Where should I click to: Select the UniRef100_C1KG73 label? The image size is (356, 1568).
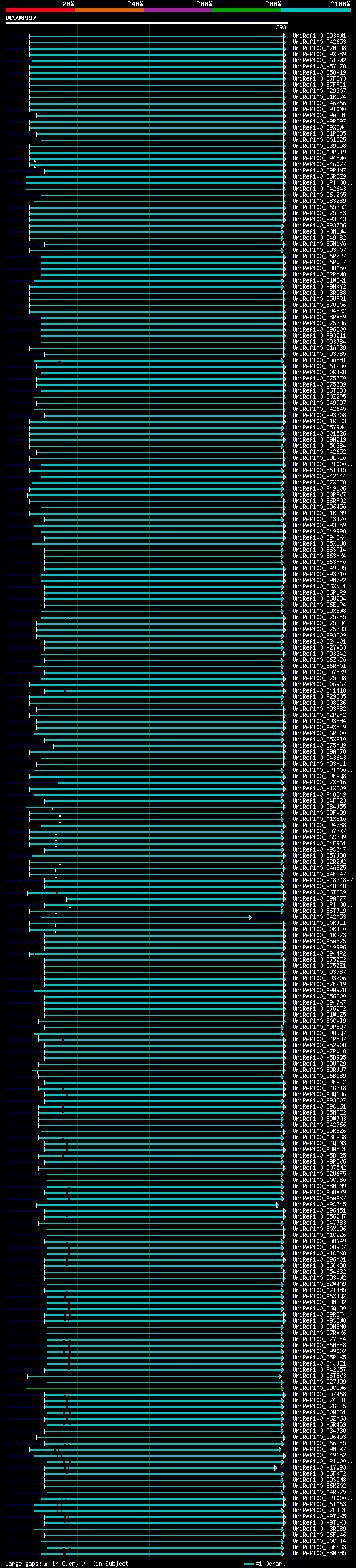[x=319, y=936]
